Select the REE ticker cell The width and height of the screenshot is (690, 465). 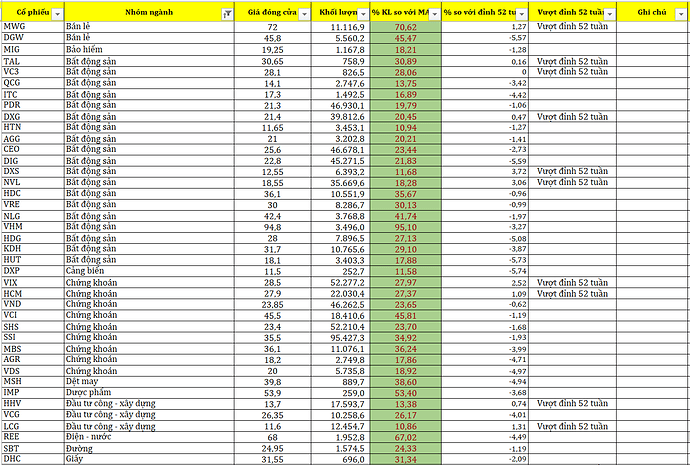pos(33,437)
